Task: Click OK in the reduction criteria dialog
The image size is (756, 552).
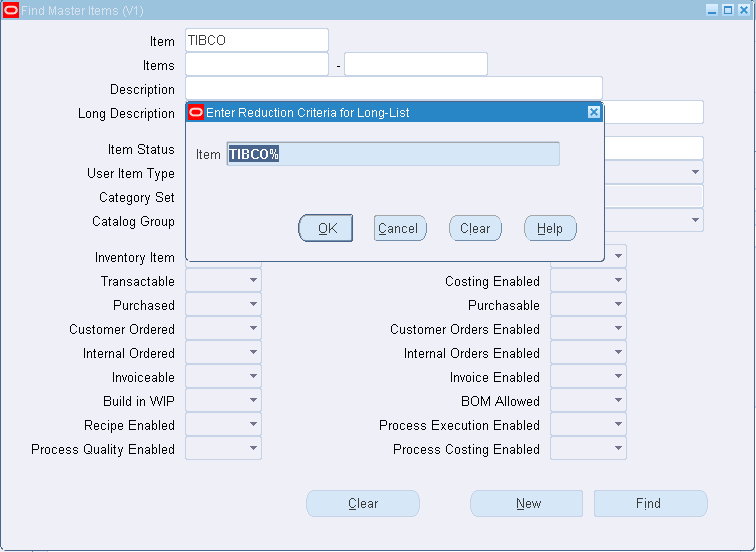Action: 326,228
